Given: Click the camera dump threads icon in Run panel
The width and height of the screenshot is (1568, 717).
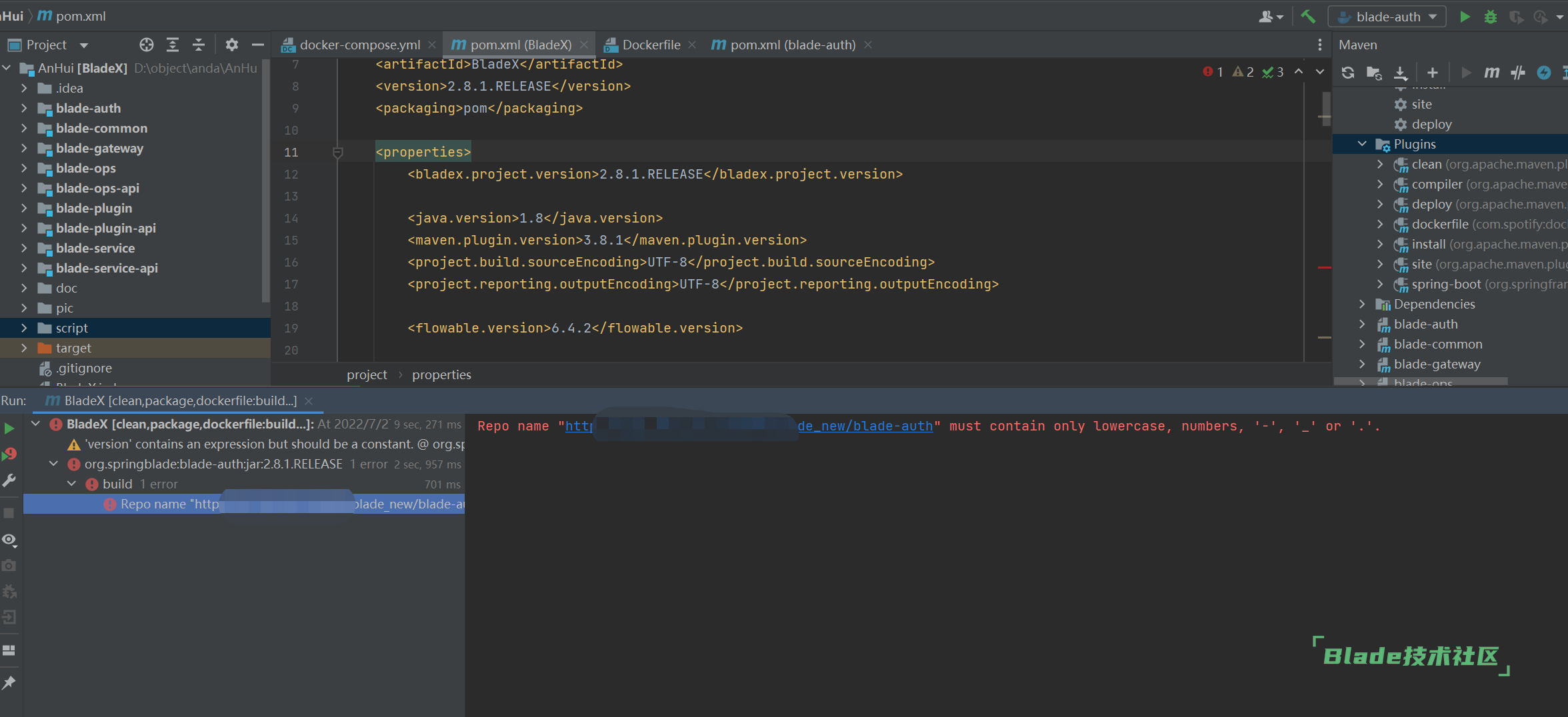Looking at the screenshot, I should pyautogui.click(x=9, y=565).
